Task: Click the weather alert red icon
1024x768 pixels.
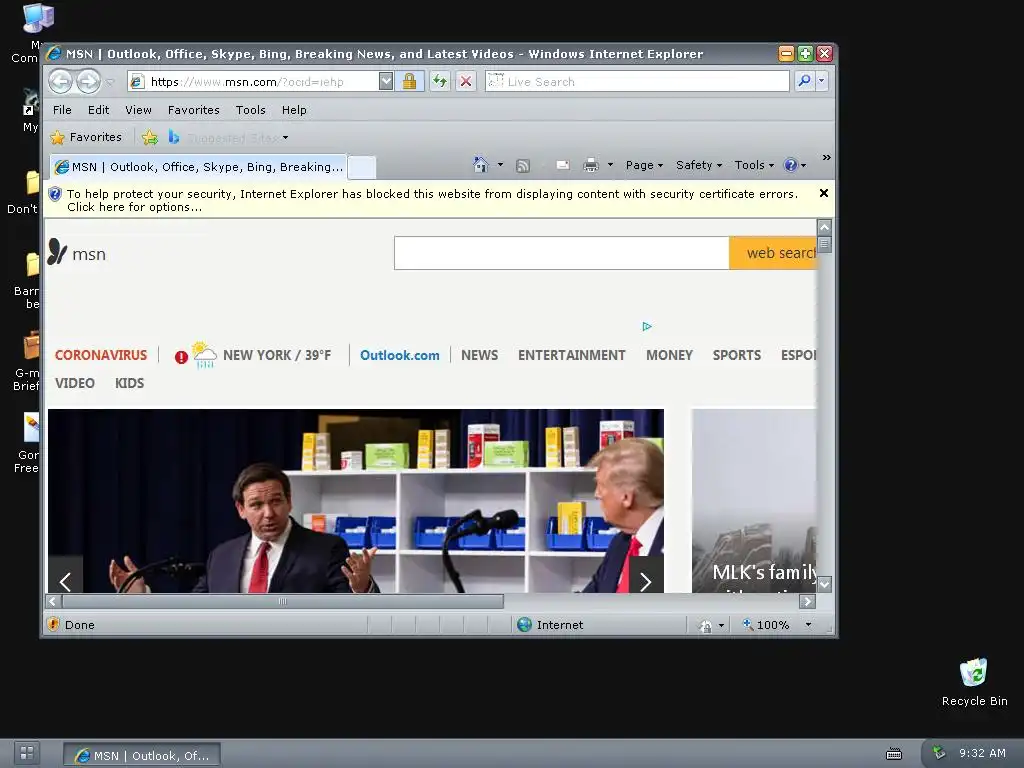Action: 181,357
